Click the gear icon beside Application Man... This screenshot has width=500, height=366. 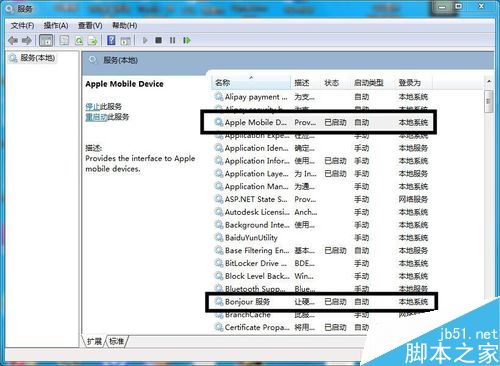[219, 186]
